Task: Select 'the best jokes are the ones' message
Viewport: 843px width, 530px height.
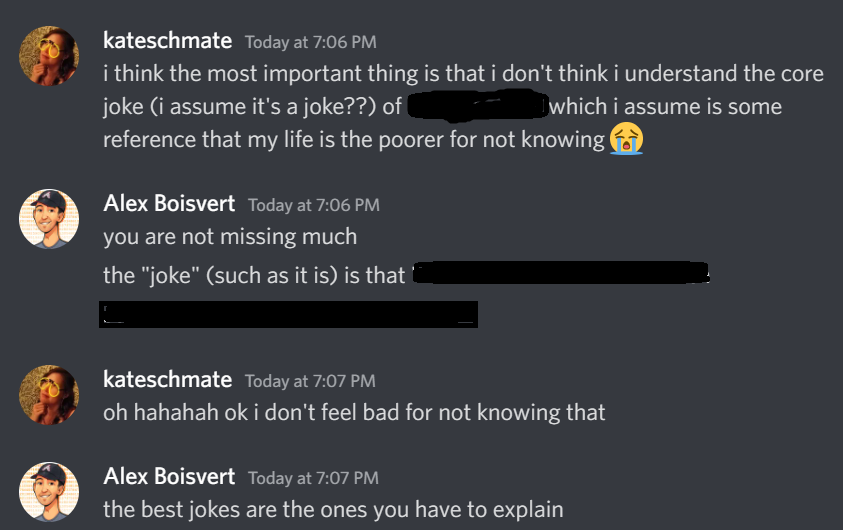Action: click(x=333, y=510)
